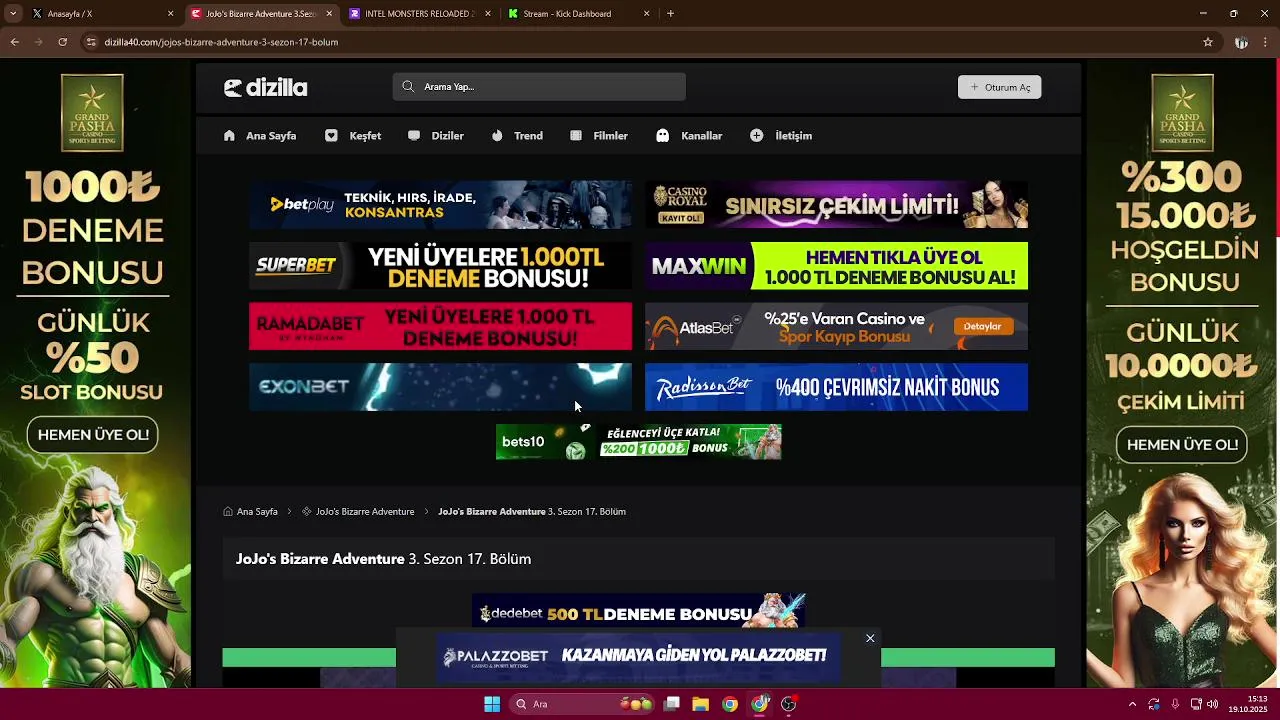
Task: Click the volume icon in system tray
Action: tap(1213, 704)
